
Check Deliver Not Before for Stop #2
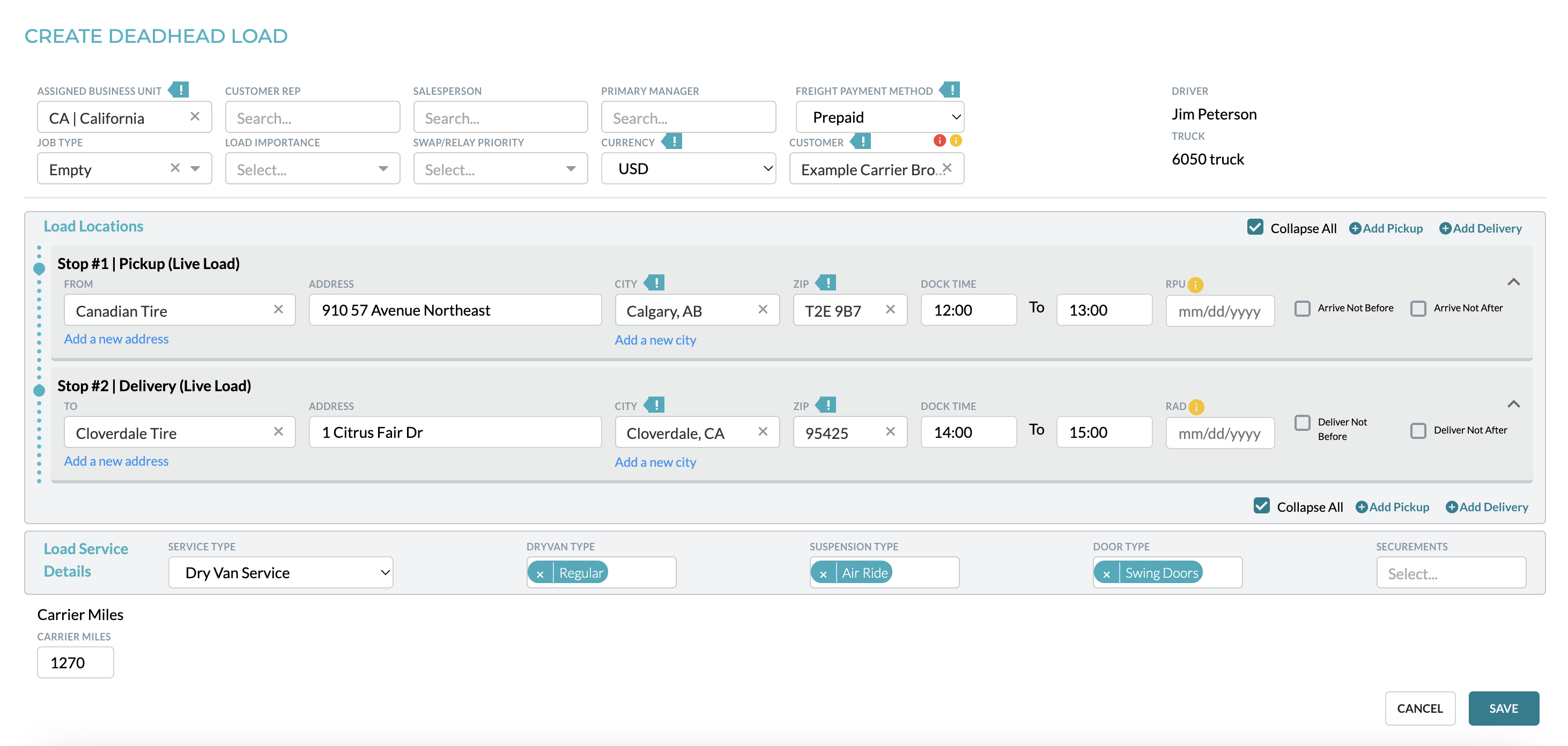point(1302,423)
